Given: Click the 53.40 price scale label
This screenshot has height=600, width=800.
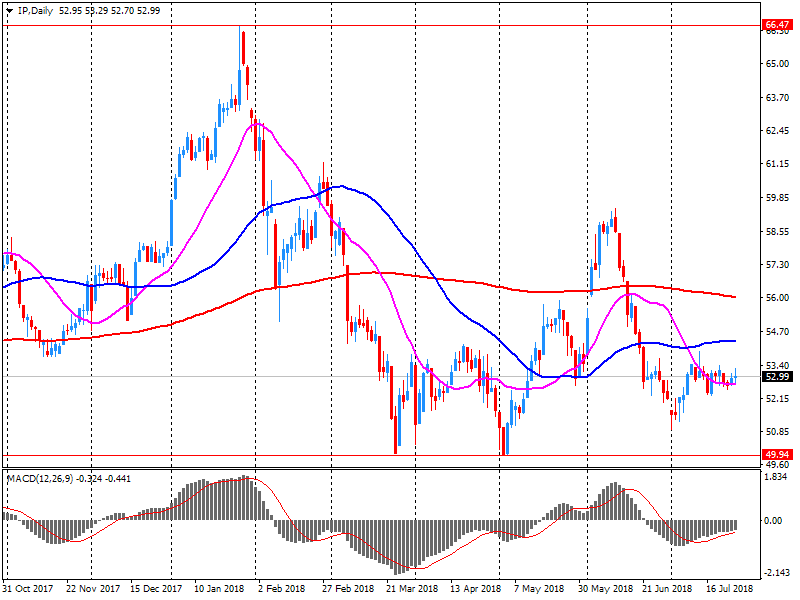Looking at the screenshot, I should tap(777, 365).
